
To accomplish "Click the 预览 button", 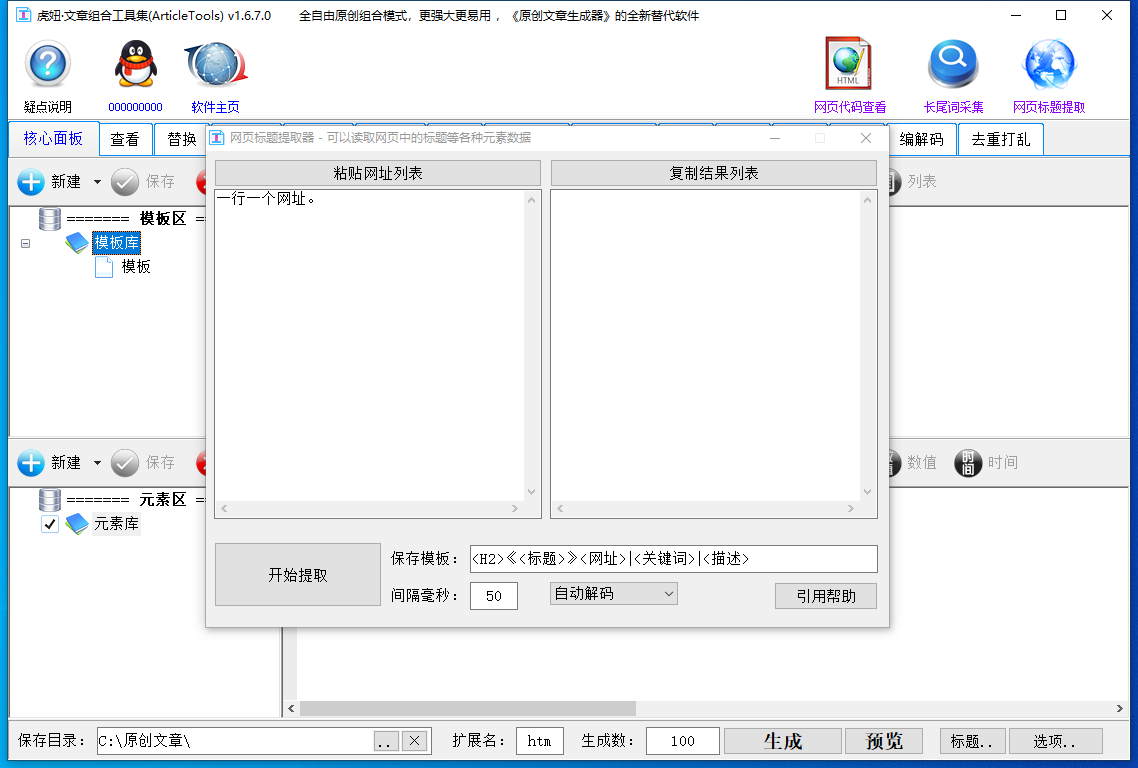I will pos(884,741).
